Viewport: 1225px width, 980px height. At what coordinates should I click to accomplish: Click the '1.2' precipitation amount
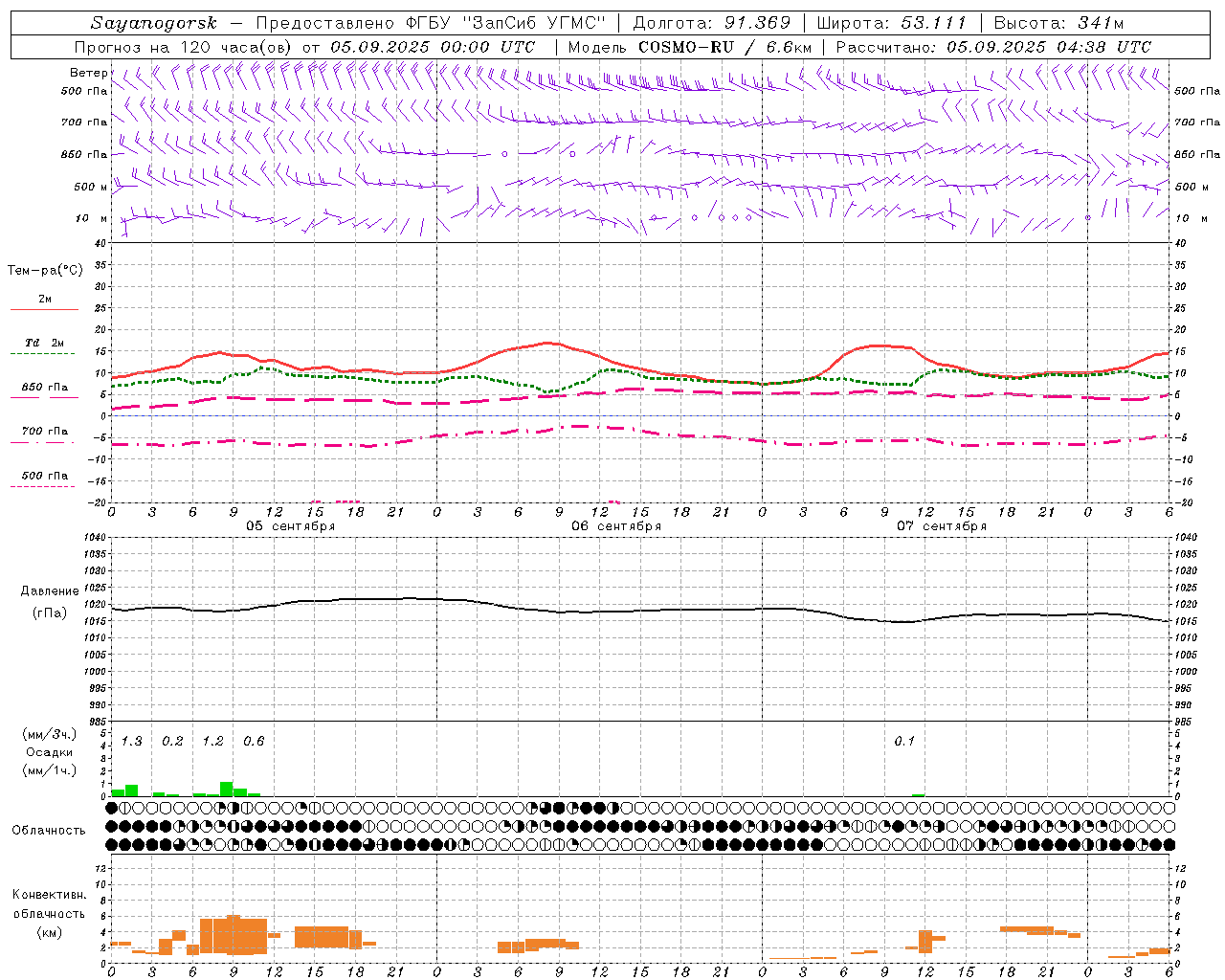212,742
